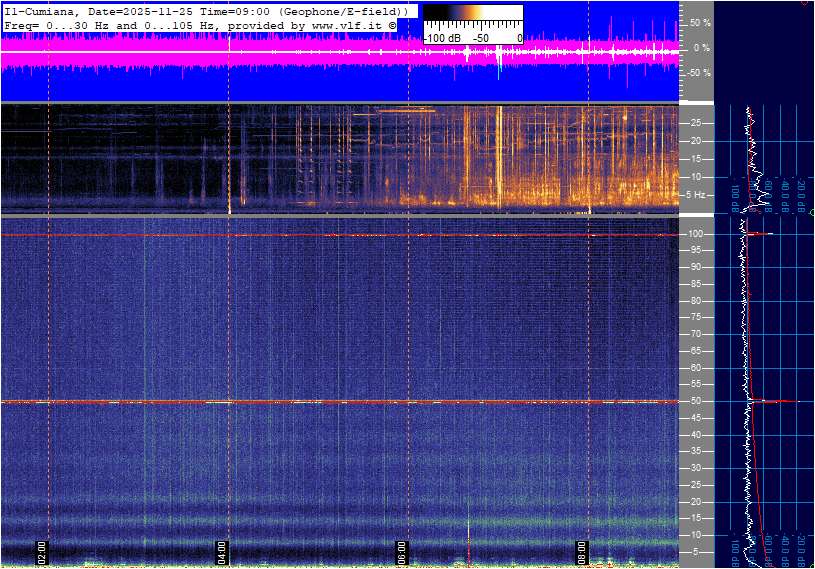Click the red 100 Hz harmonic line

pyautogui.click(x=300, y=235)
